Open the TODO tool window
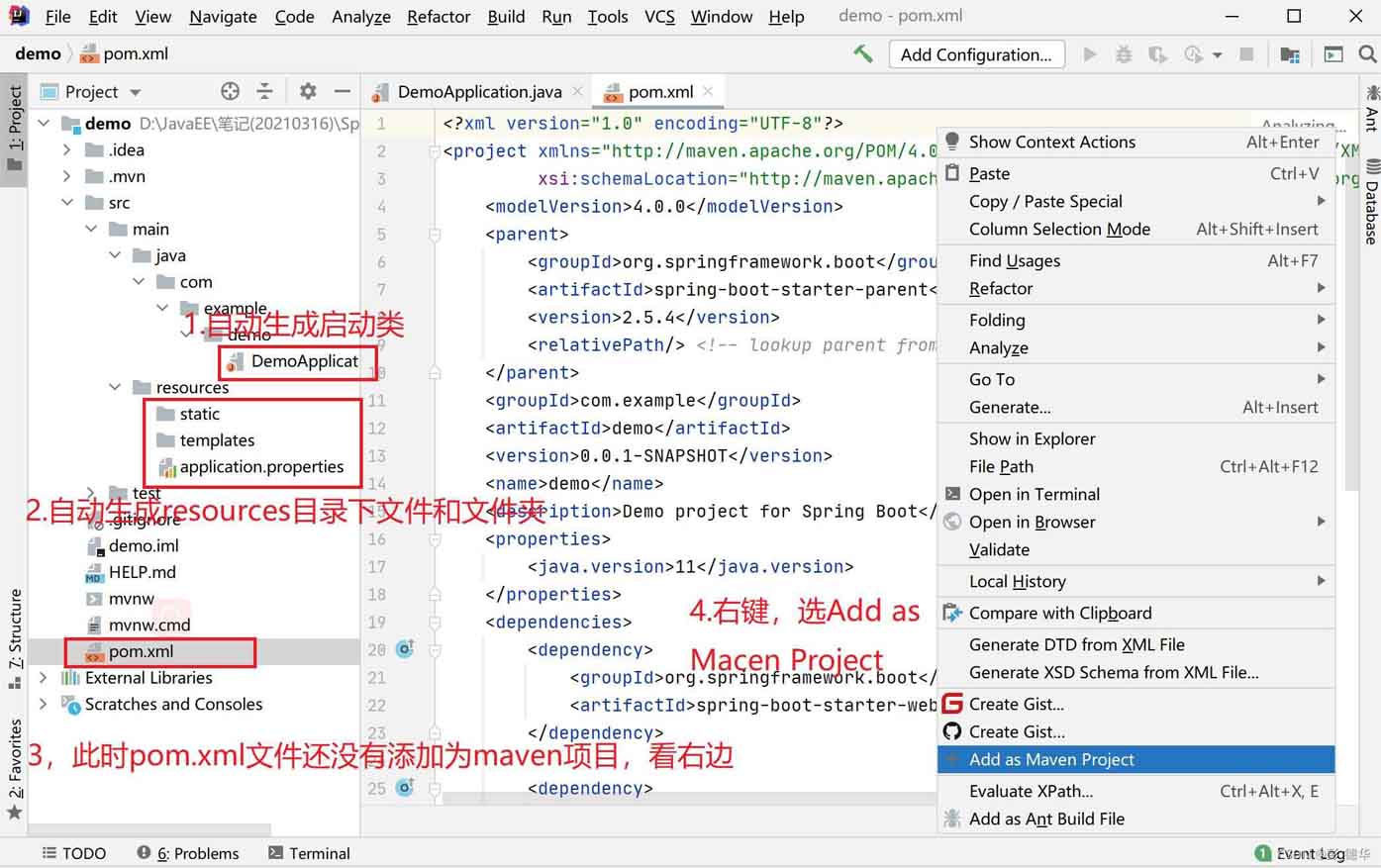 (x=73, y=853)
